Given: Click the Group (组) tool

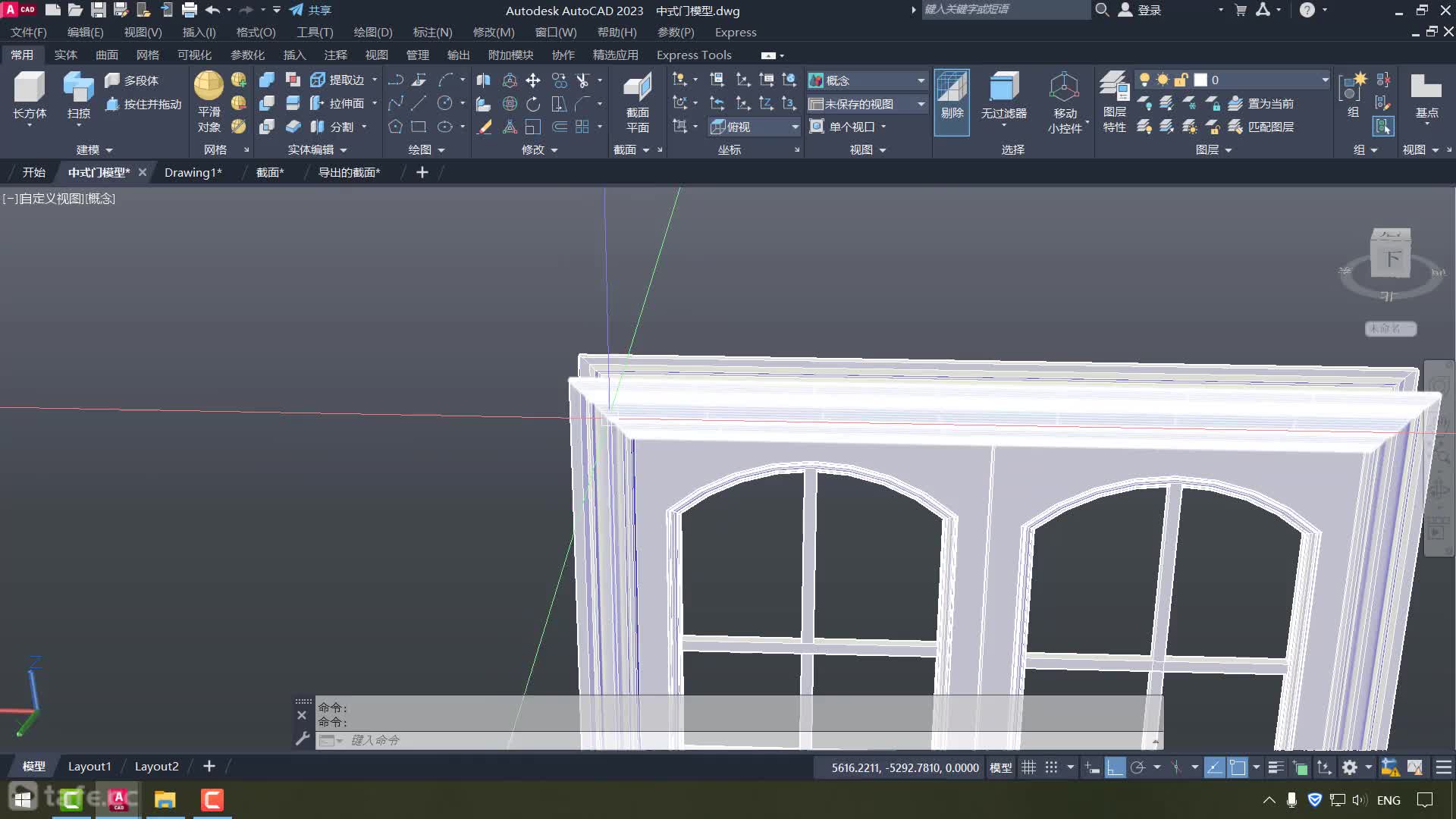Looking at the screenshot, I should 1352,96.
